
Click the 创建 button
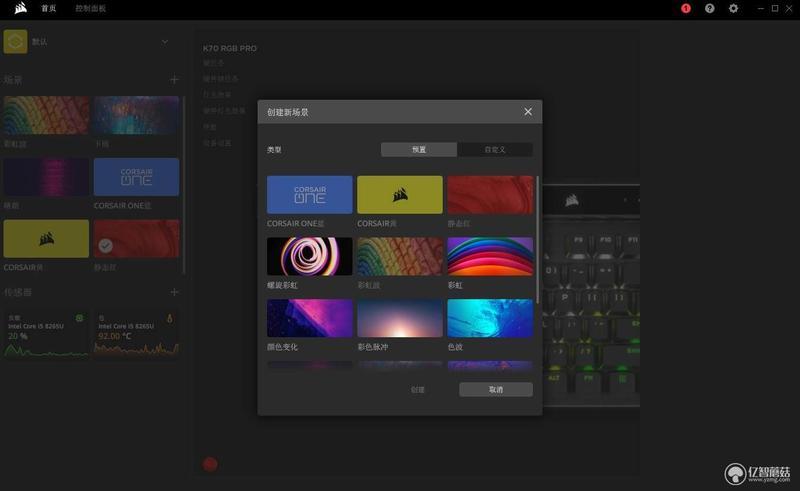[x=418, y=389]
